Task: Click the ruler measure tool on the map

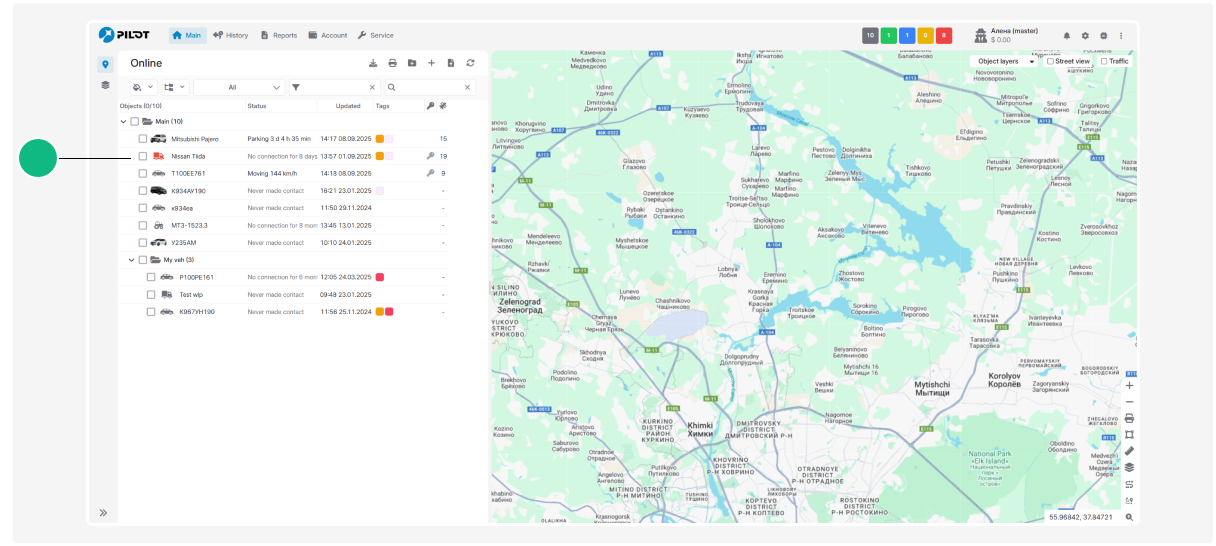Action: [x=1129, y=451]
